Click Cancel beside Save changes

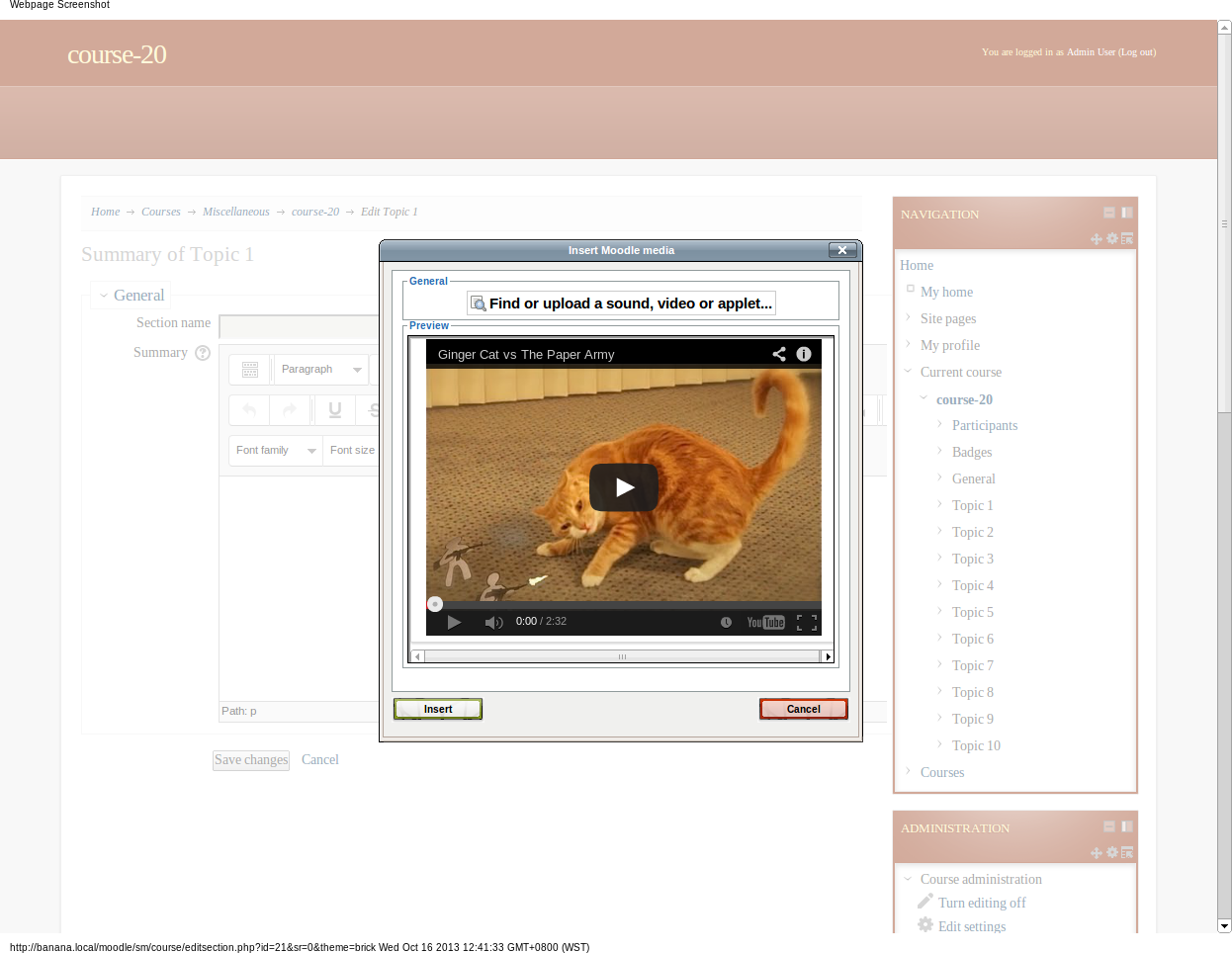319,759
